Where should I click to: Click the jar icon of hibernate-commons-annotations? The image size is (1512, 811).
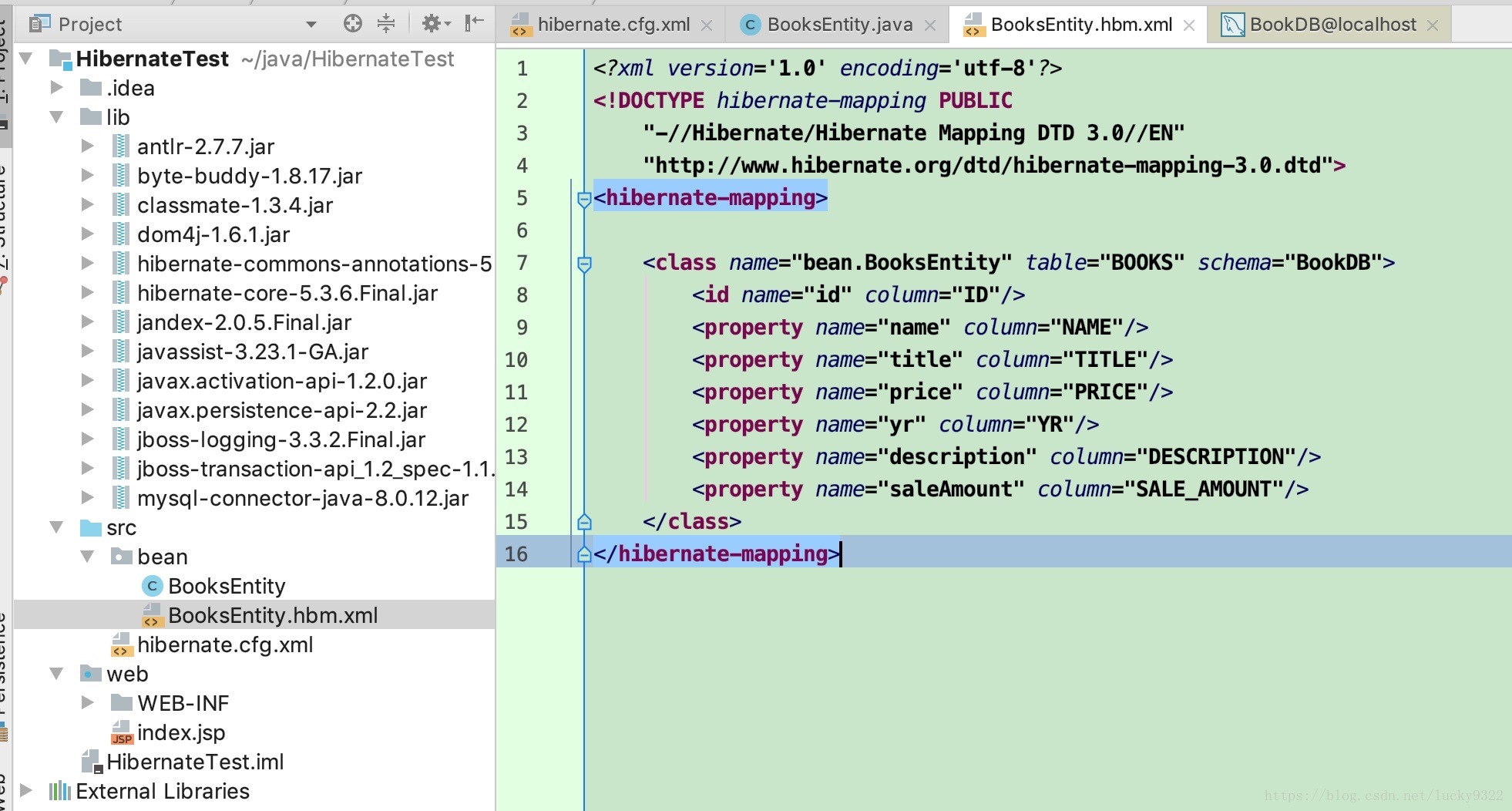point(121,264)
